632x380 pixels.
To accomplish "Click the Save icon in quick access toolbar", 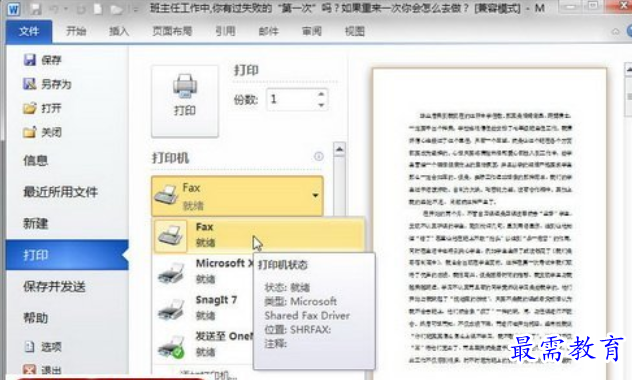I will coord(37,8).
